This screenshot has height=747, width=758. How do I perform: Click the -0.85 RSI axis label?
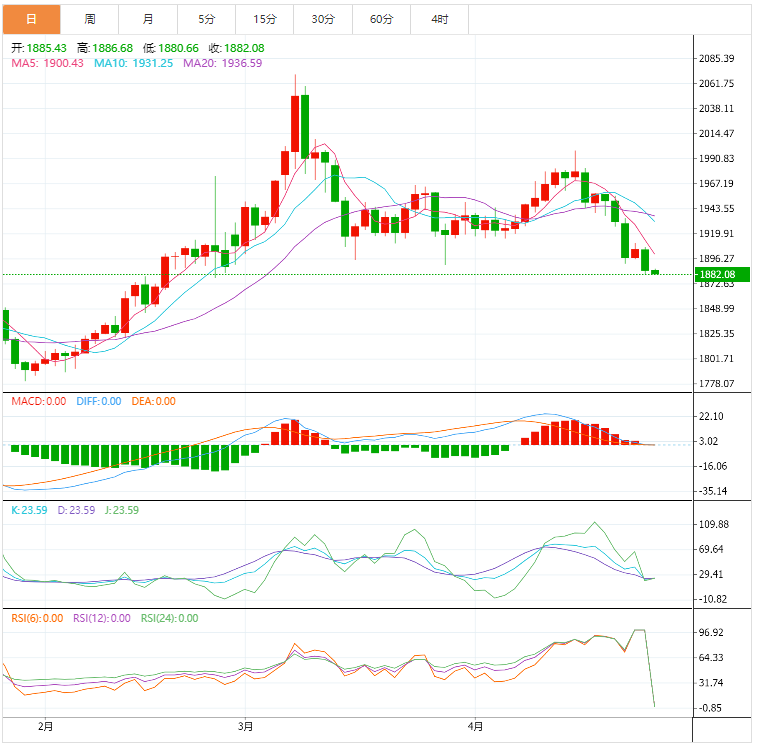point(711,708)
